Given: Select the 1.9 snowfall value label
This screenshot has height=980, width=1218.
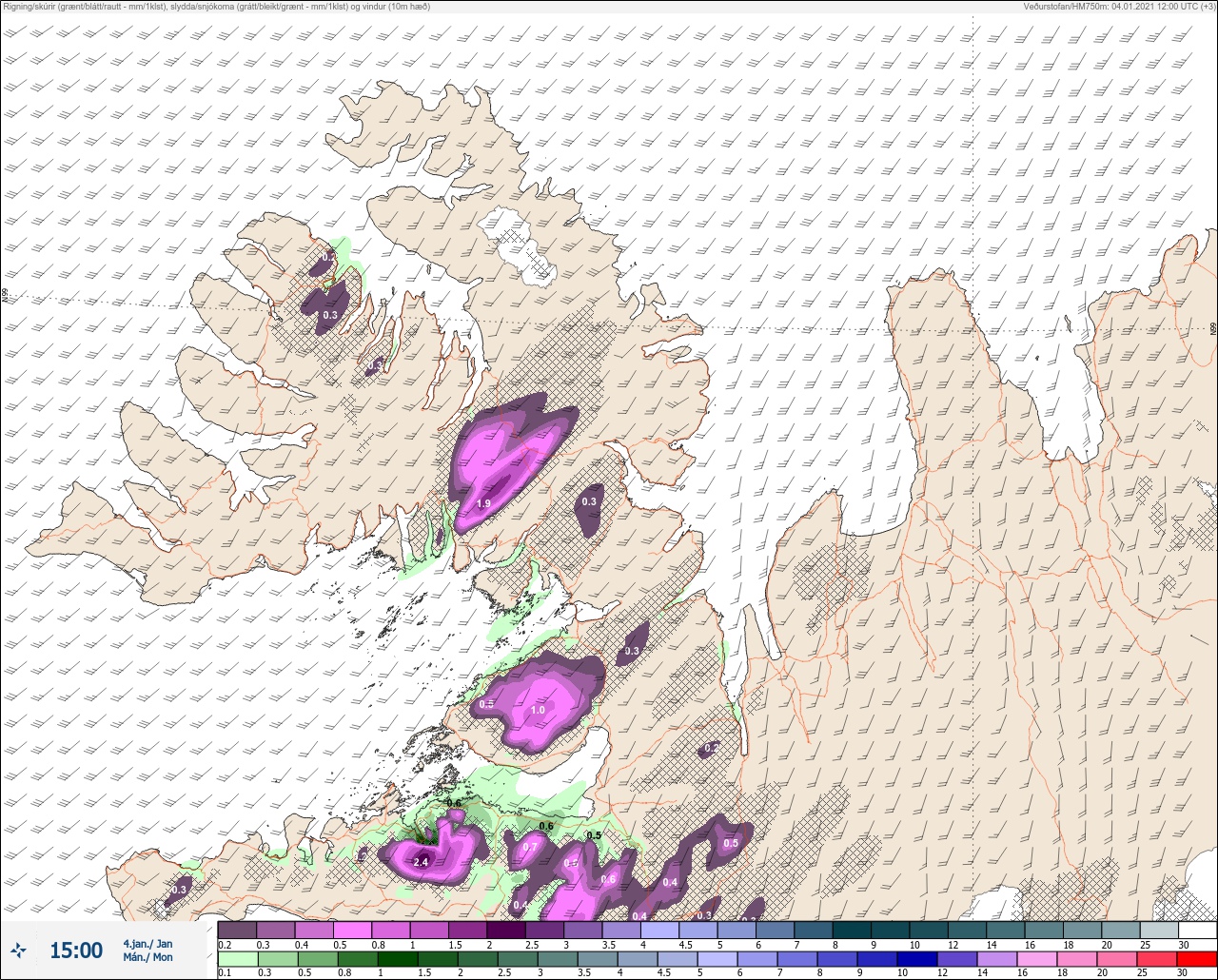Looking at the screenshot, I should 483,503.
